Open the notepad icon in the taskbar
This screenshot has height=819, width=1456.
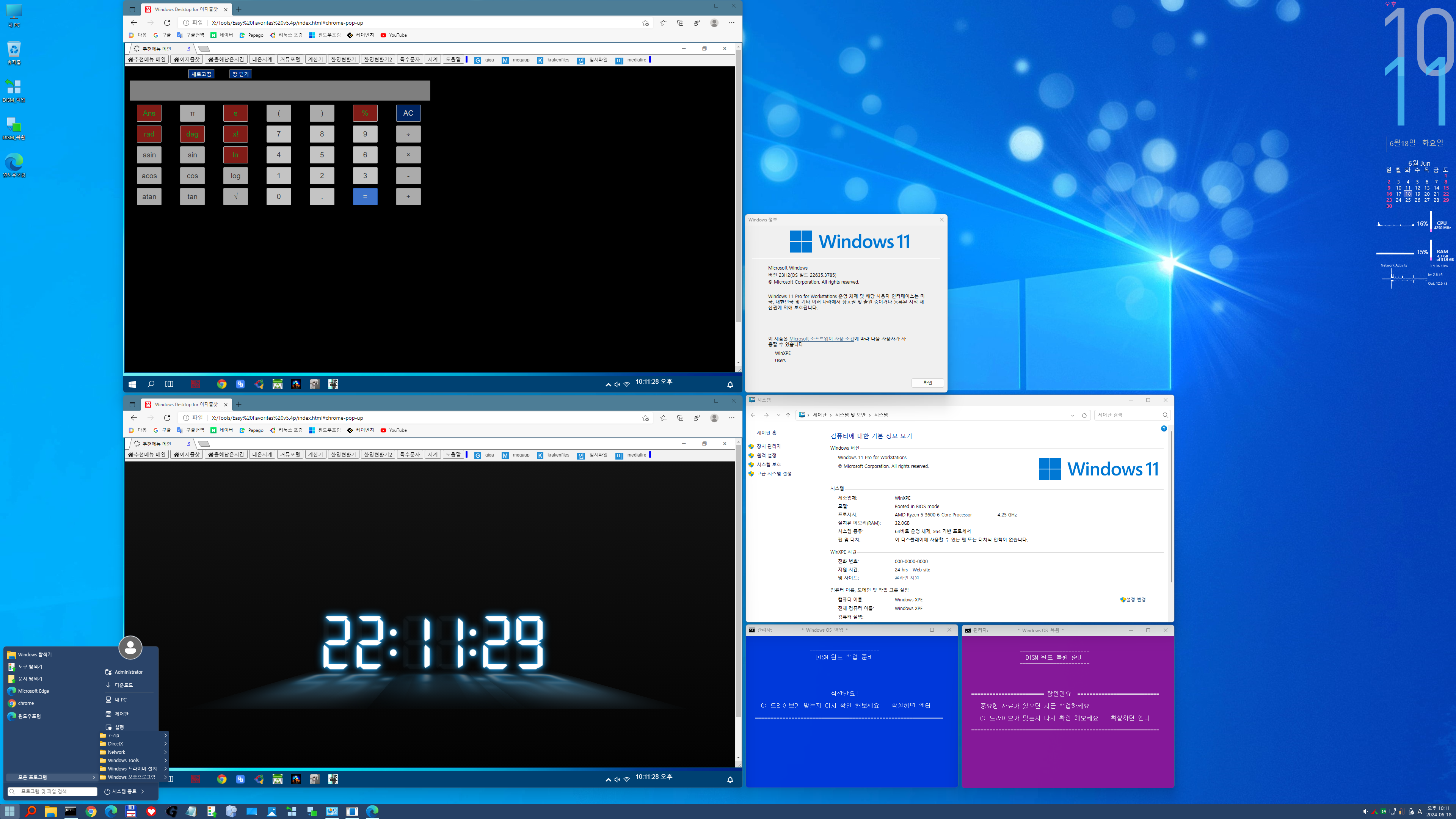pyautogui.click(x=191, y=812)
